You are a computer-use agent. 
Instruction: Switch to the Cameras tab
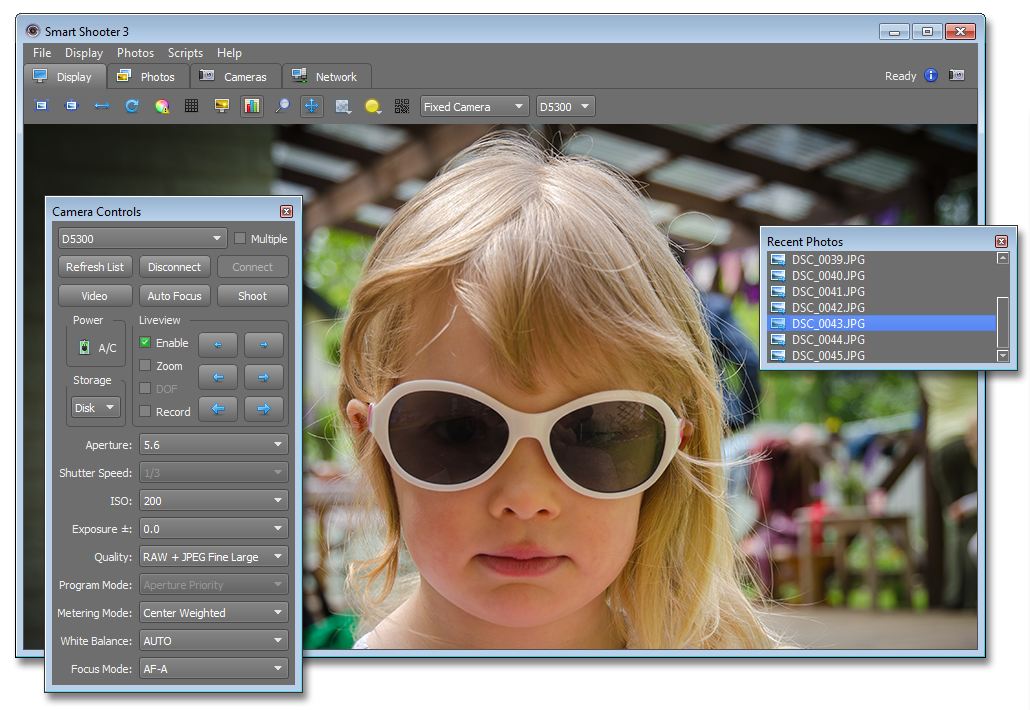coord(234,76)
